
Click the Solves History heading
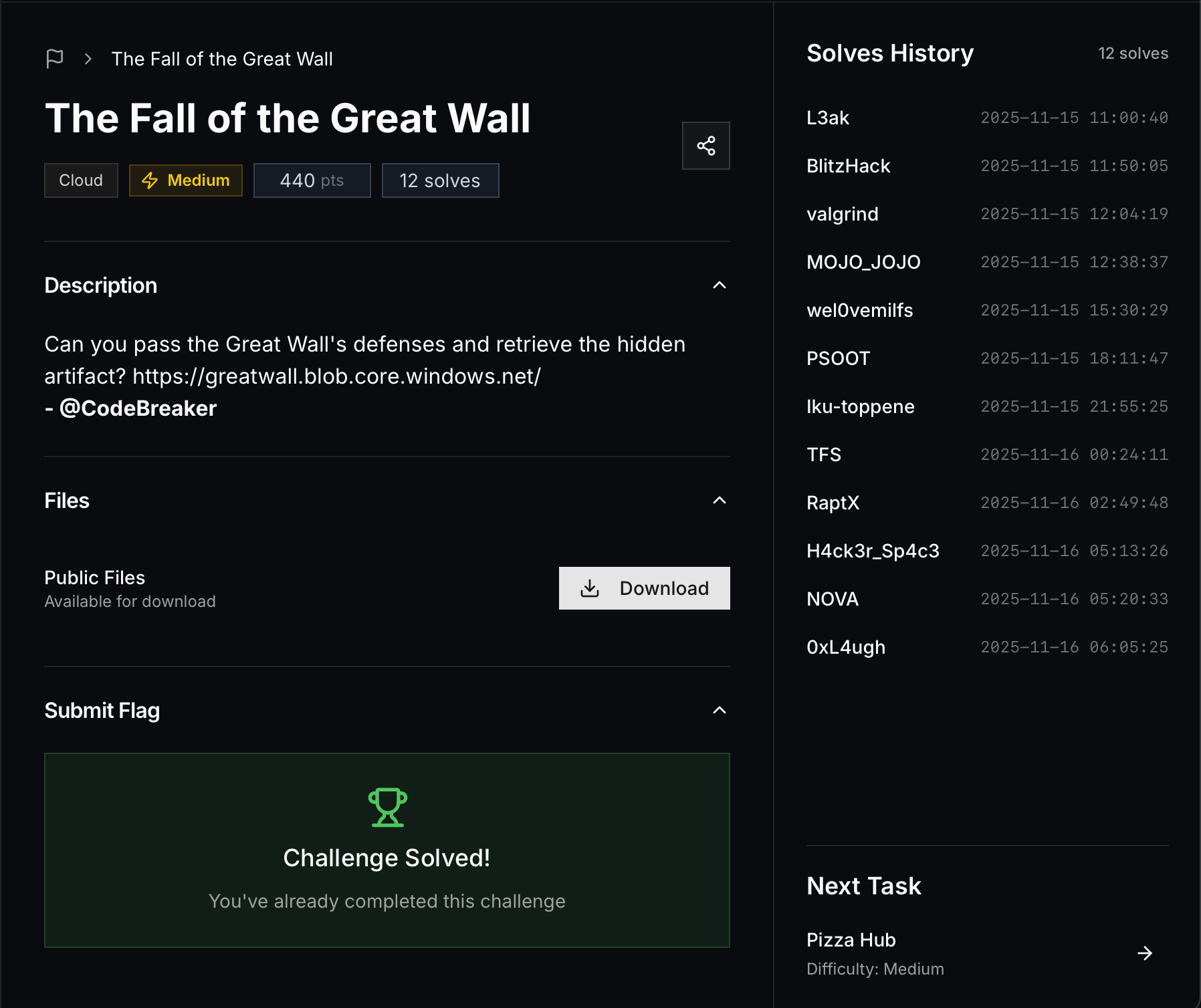pyautogui.click(x=890, y=53)
